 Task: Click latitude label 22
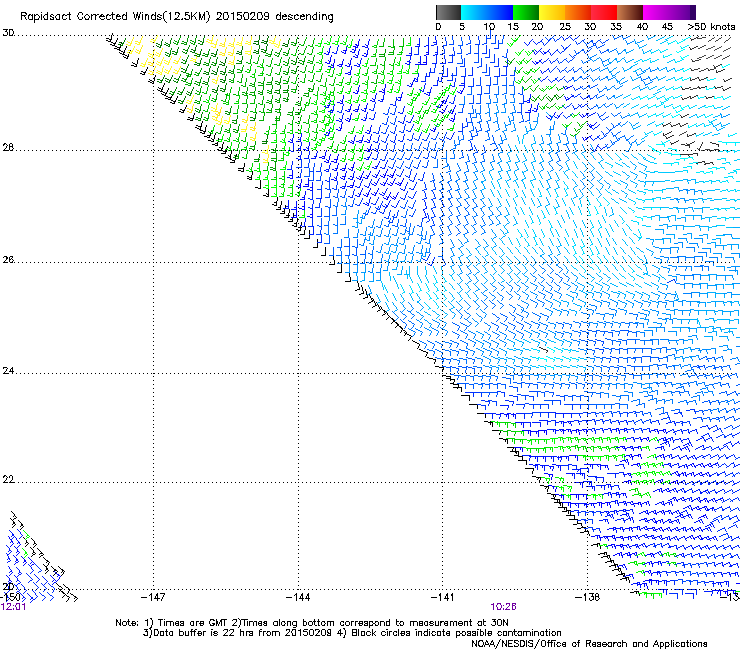(x=8, y=480)
